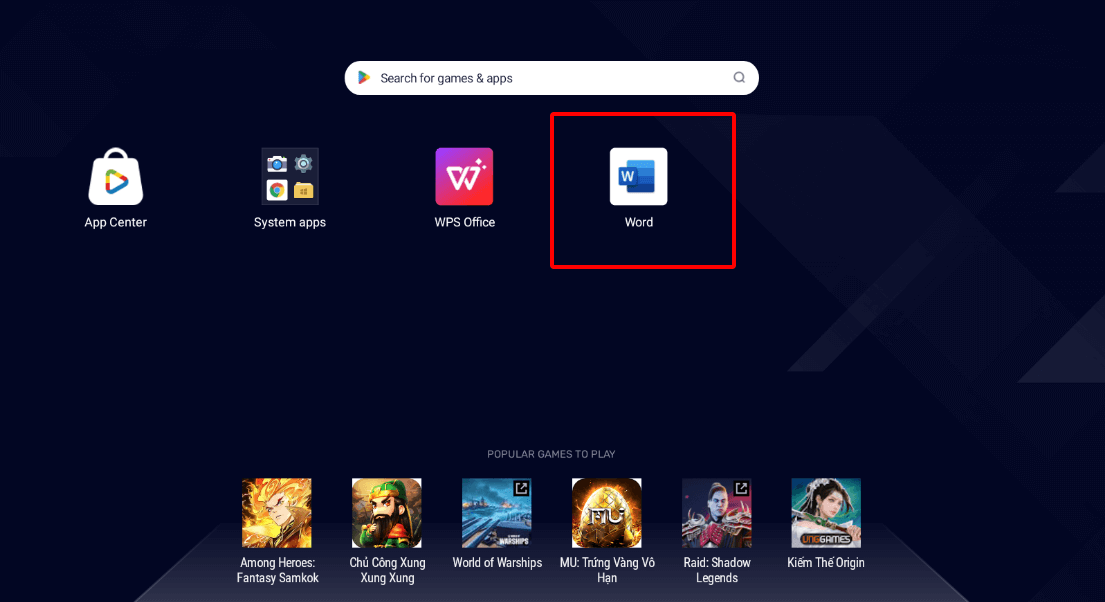Open Raid: Shadow Legends game thumbnail
Screen dimensions: 1105x602
click(717, 513)
